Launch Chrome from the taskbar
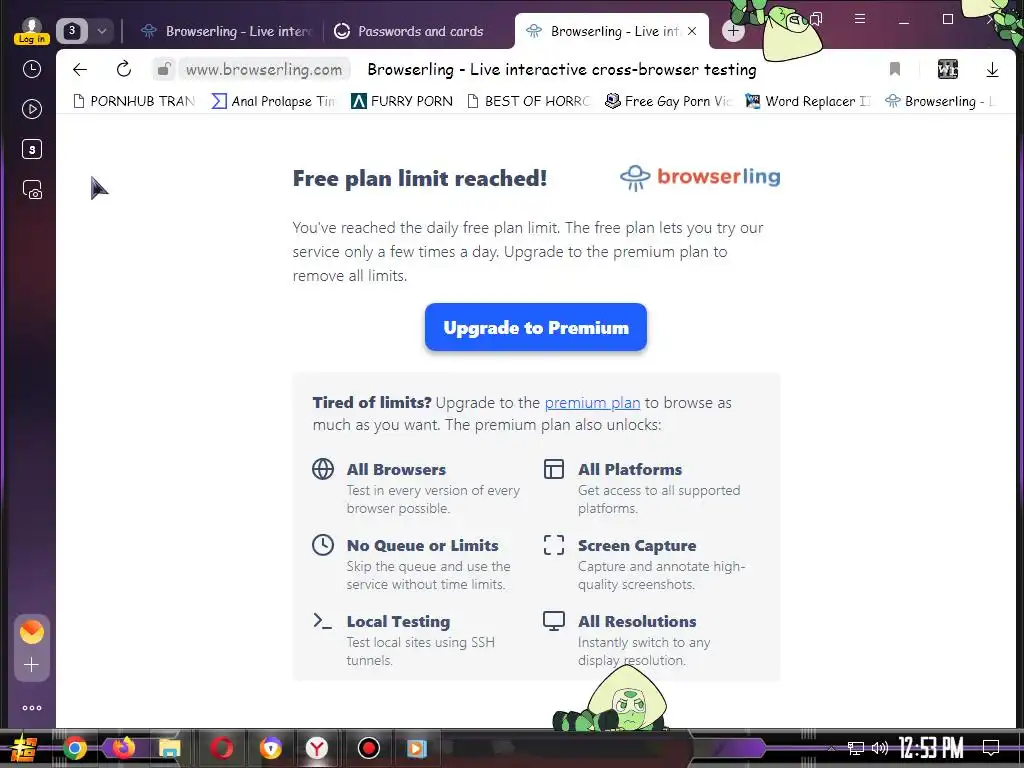This screenshot has height=768, width=1024. pos(74,748)
